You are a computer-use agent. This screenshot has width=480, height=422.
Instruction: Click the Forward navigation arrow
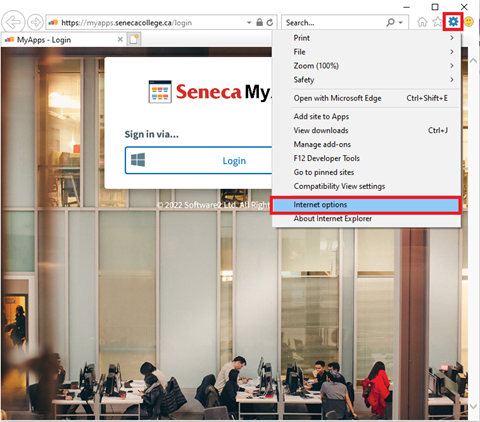click(x=35, y=23)
